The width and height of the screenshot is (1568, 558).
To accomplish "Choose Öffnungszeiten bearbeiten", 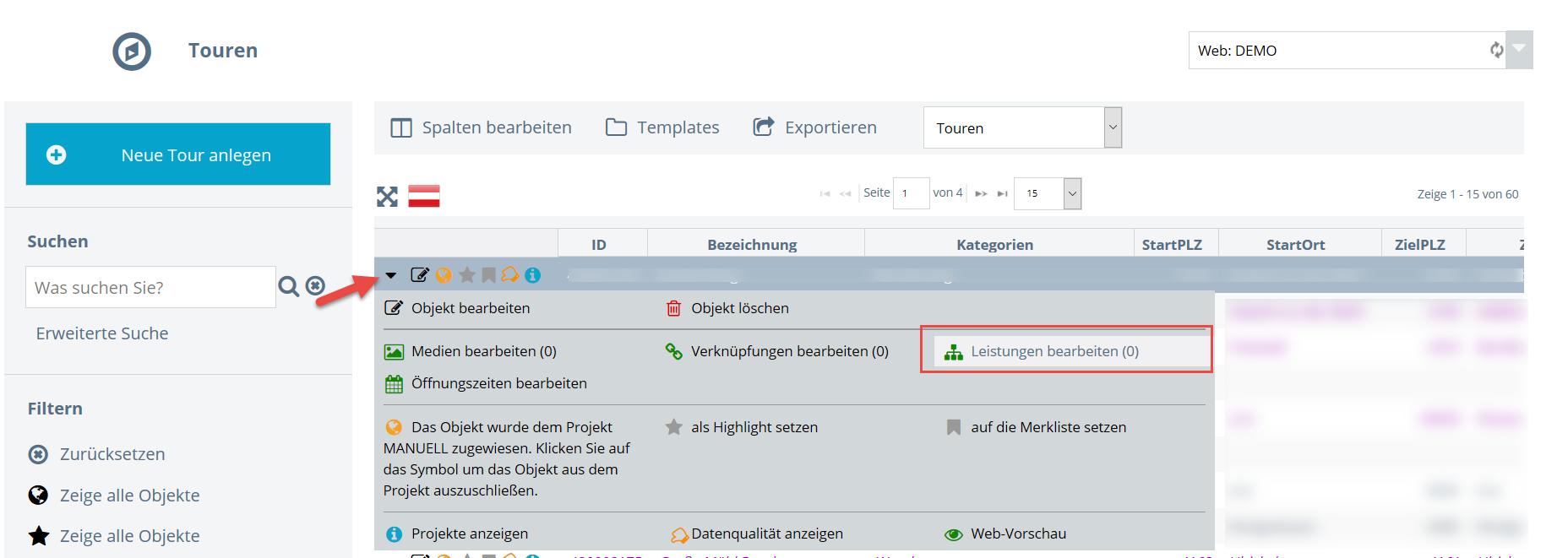I will tap(486, 383).
